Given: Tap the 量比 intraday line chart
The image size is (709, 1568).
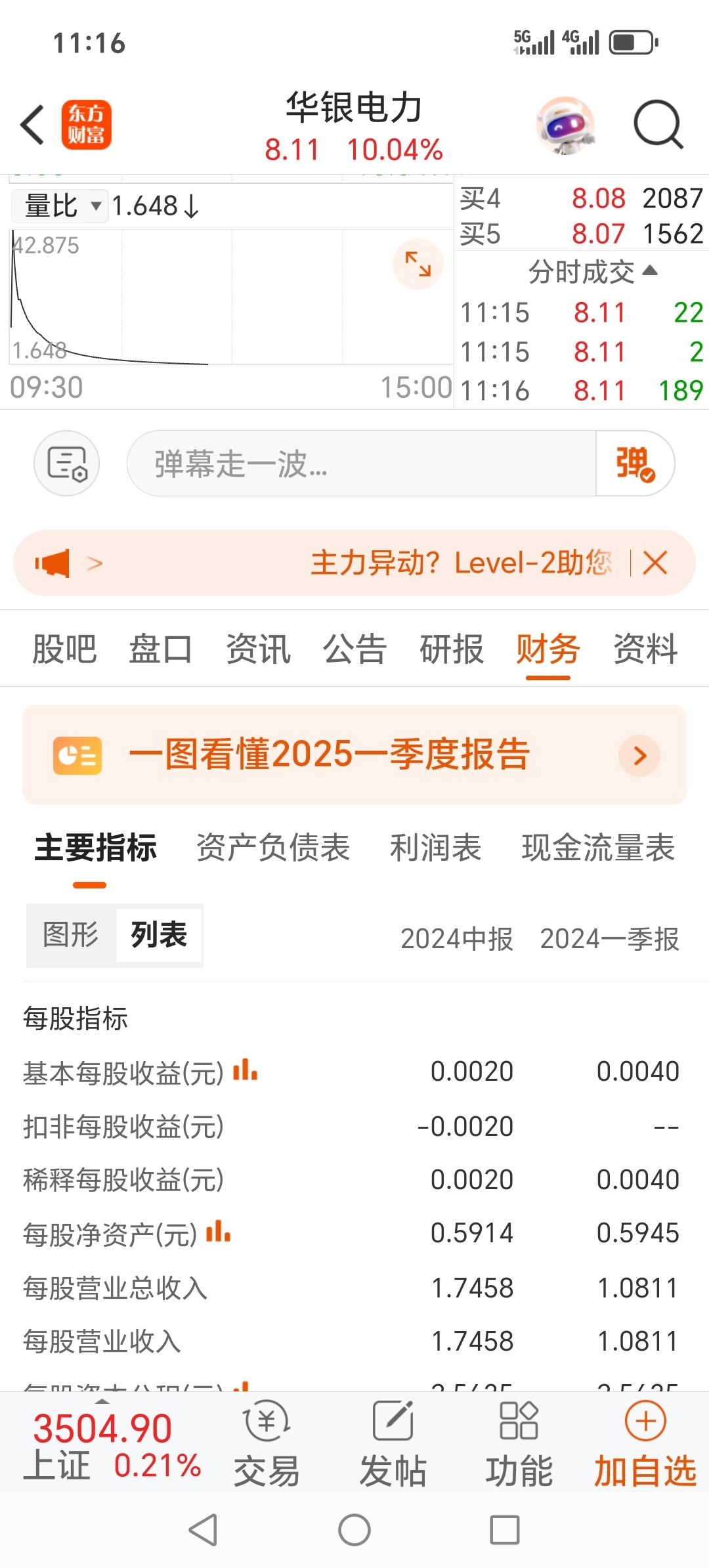Looking at the screenshot, I should pyautogui.click(x=230, y=297).
